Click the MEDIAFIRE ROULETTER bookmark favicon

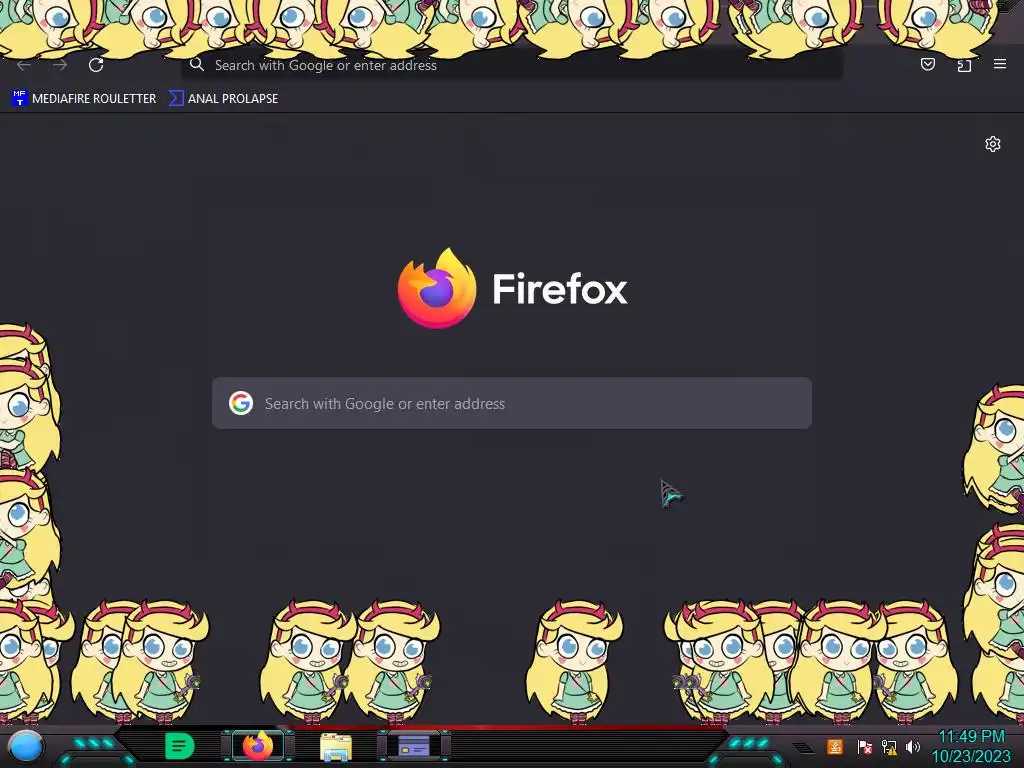tap(19, 98)
